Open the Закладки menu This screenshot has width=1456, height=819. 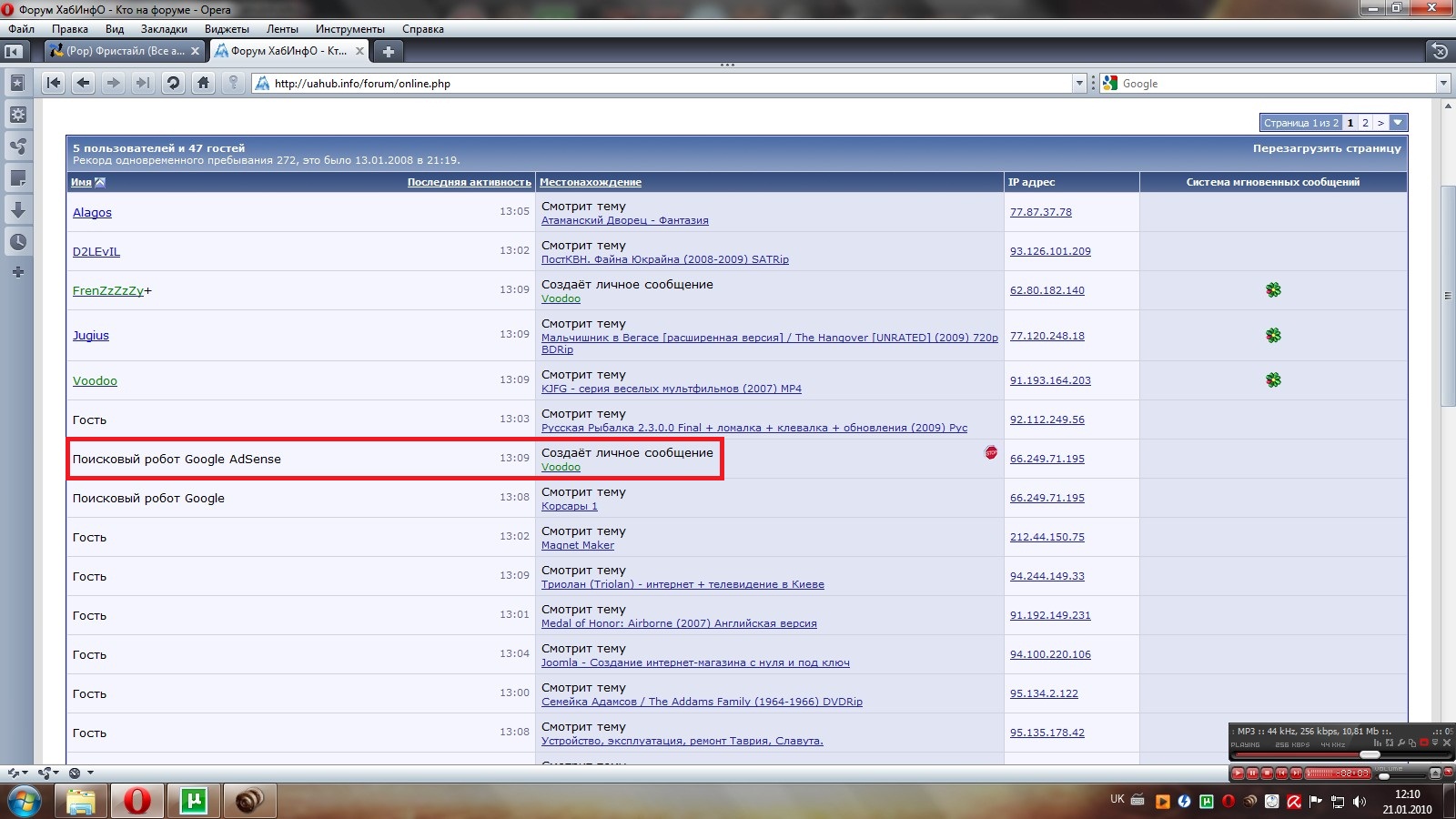click(x=164, y=29)
